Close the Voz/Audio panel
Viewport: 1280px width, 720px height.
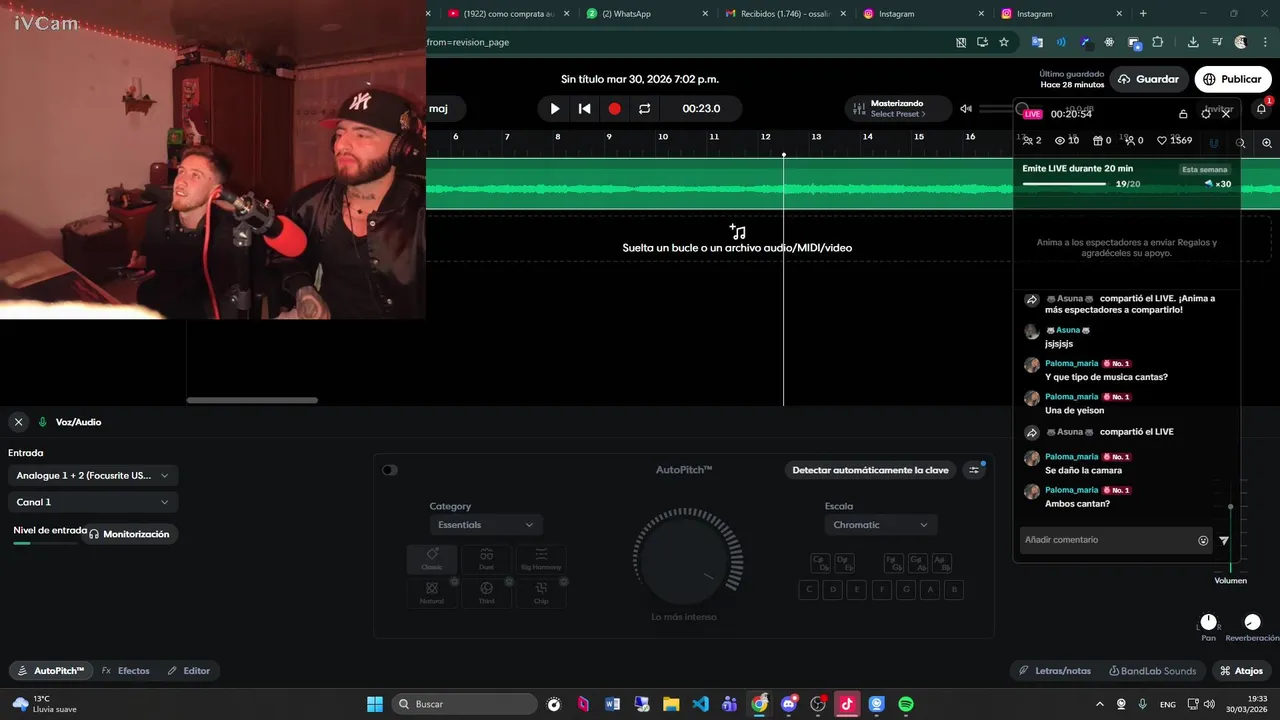18,422
